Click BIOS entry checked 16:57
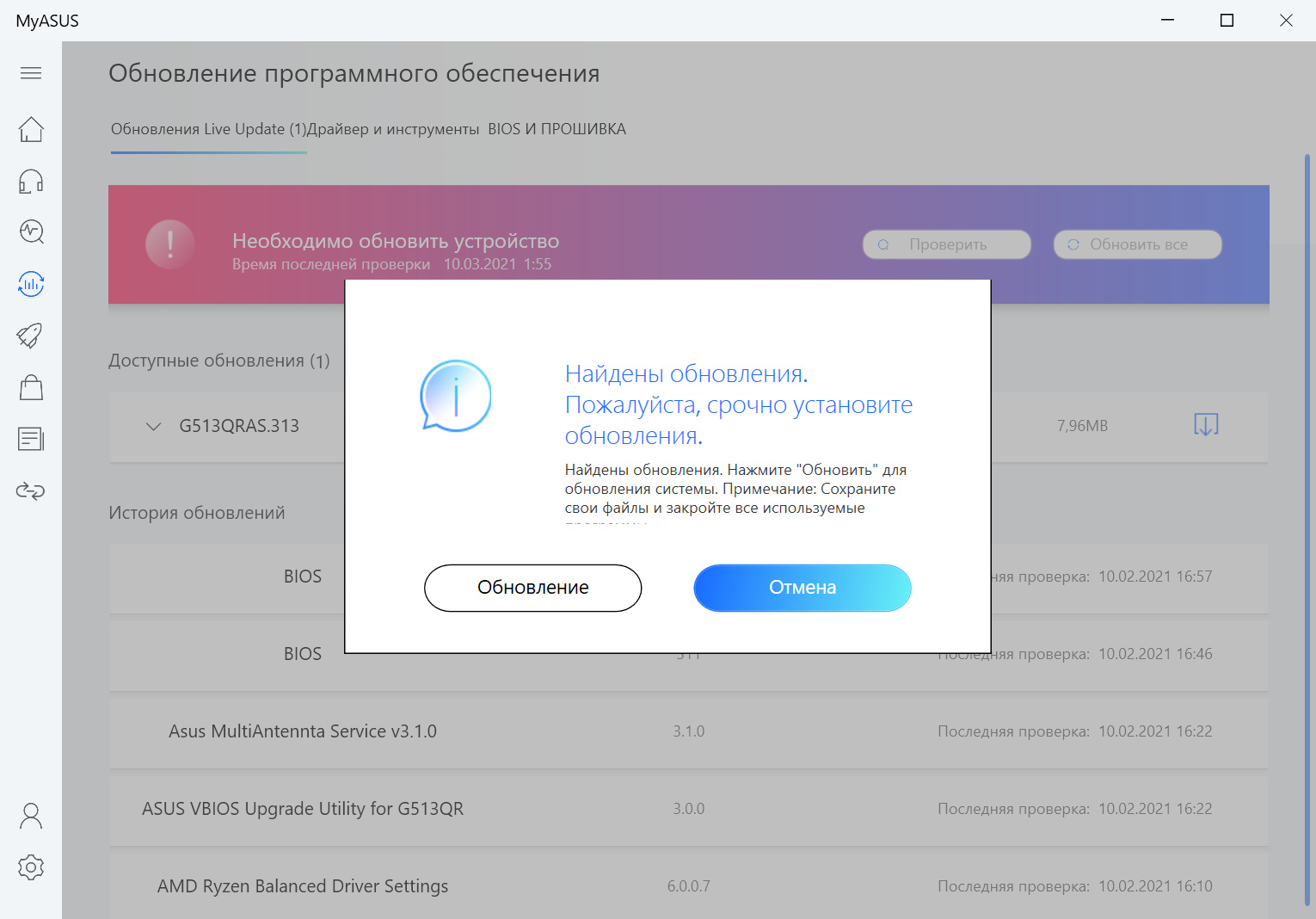The width and height of the screenshot is (1316, 919). coord(303,577)
